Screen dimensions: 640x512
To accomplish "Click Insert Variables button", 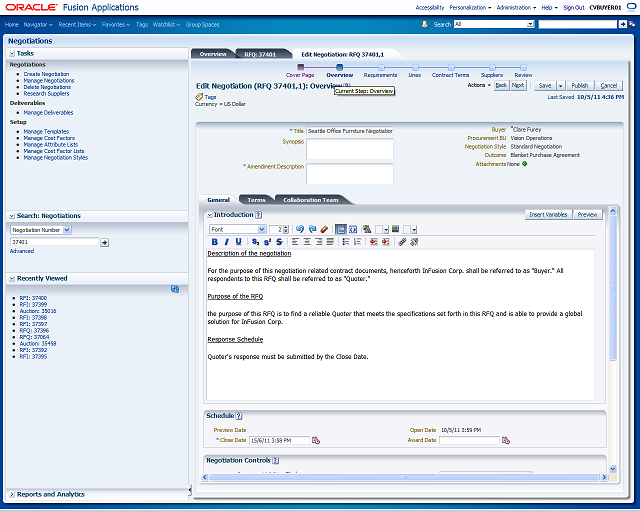I will coord(548,214).
